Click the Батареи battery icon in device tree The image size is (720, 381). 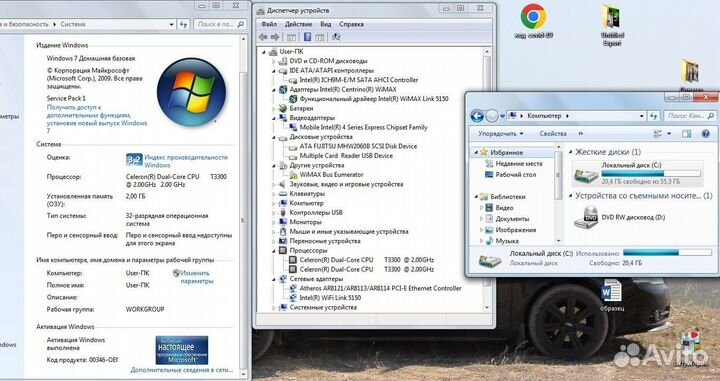283,109
